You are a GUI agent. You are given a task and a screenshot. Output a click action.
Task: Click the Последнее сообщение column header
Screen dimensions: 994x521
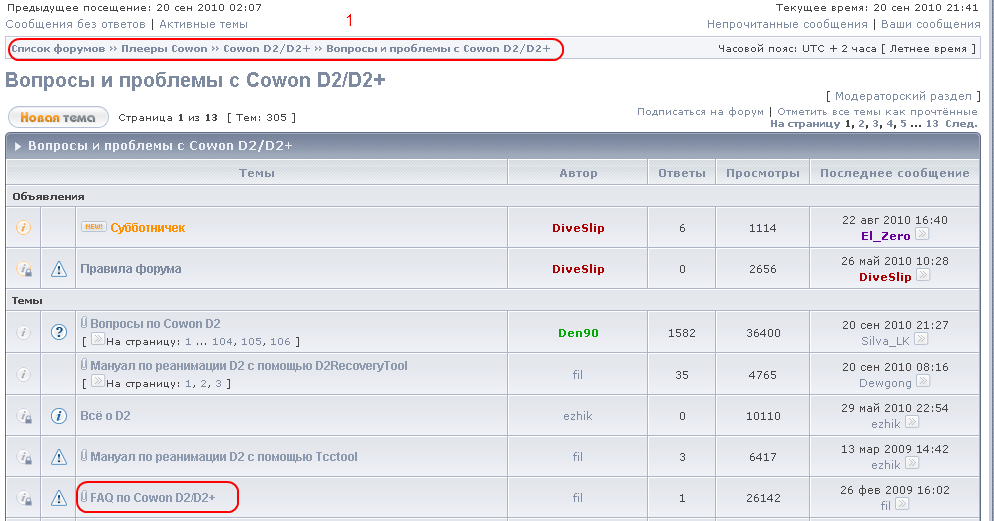coord(894,173)
